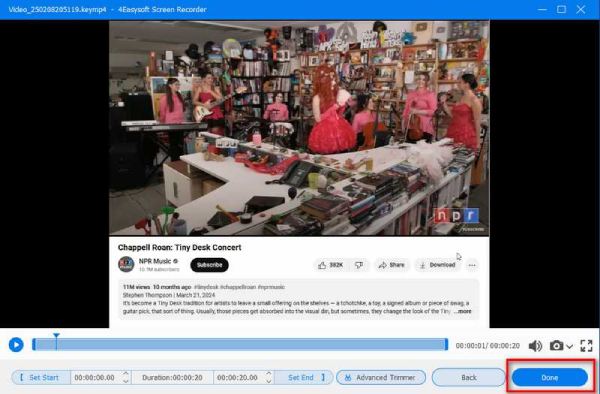
Task: Click the dislike thumbs-down icon in recording
Action: coord(359,265)
